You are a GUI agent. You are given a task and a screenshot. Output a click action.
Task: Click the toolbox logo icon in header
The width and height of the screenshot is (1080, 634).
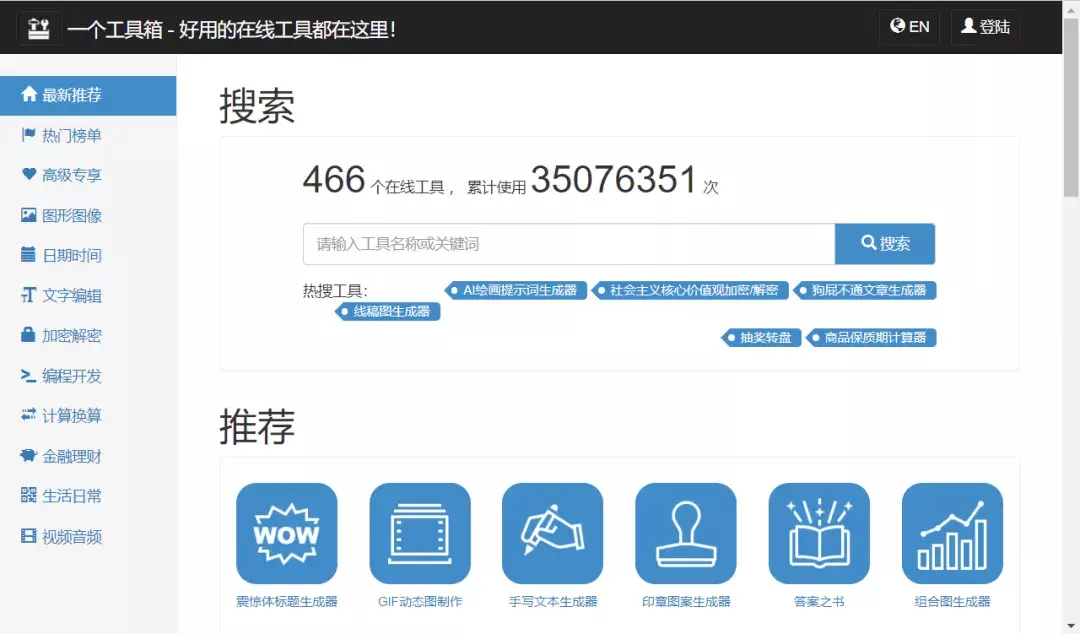39,27
